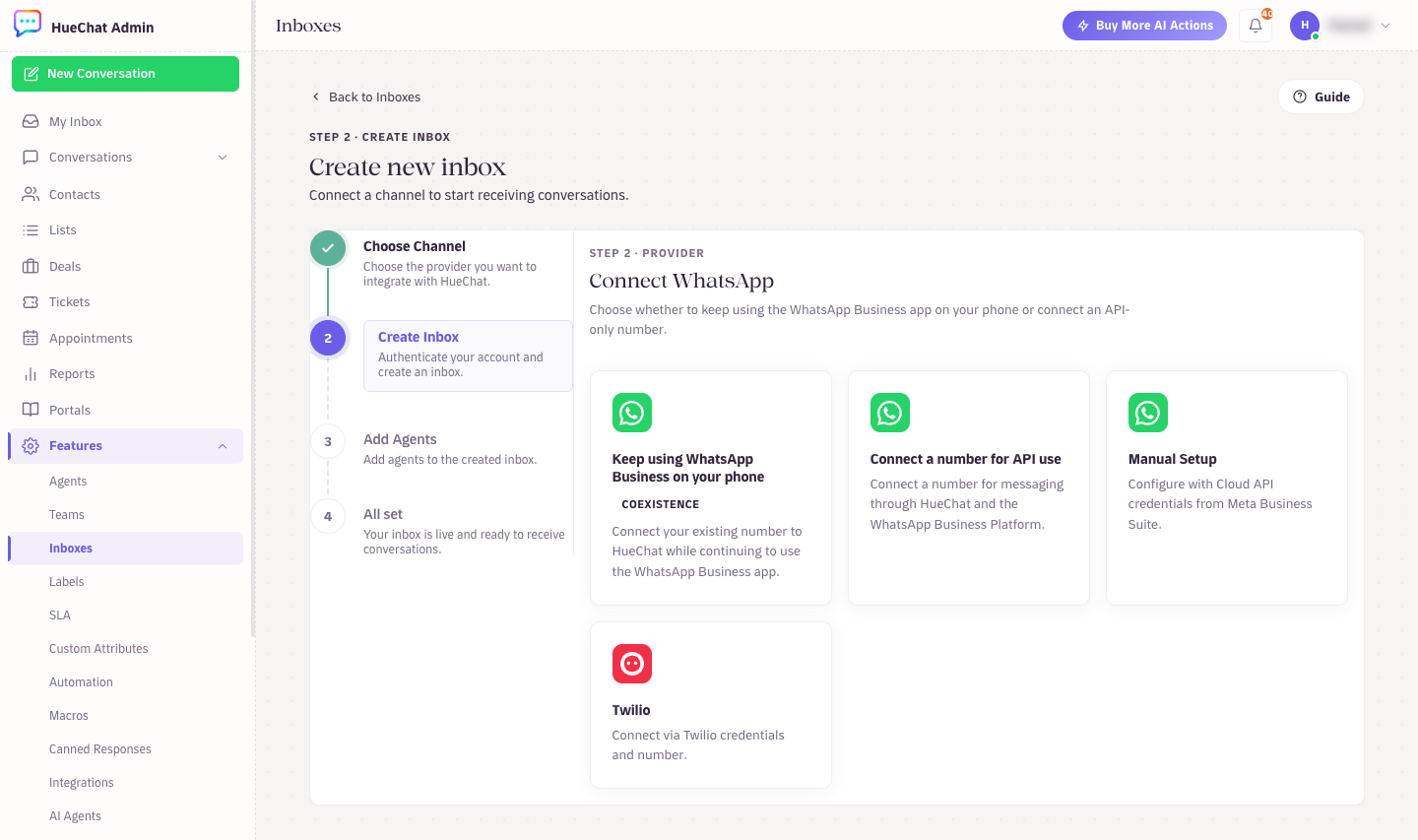Screen dimensions: 1418x840
Task: Click the red Twilio logo icon
Action: [x=632, y=664]
